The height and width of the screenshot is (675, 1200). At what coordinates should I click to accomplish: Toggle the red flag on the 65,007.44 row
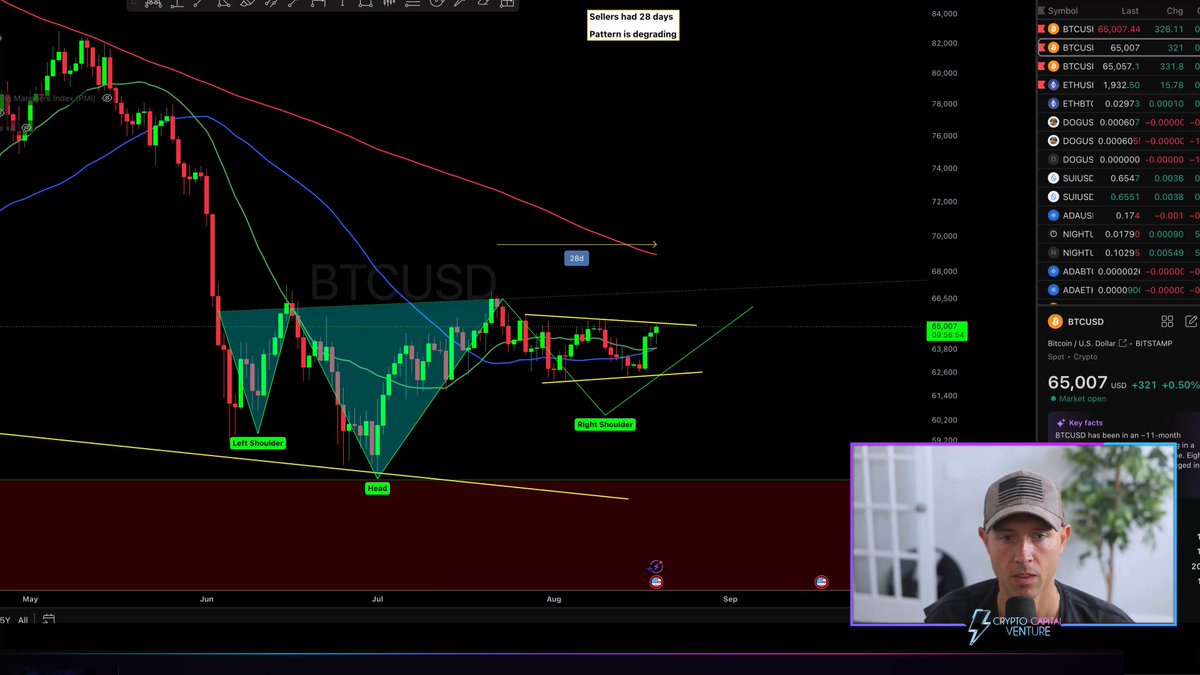pyautogui.click(x=1041, y=29)
